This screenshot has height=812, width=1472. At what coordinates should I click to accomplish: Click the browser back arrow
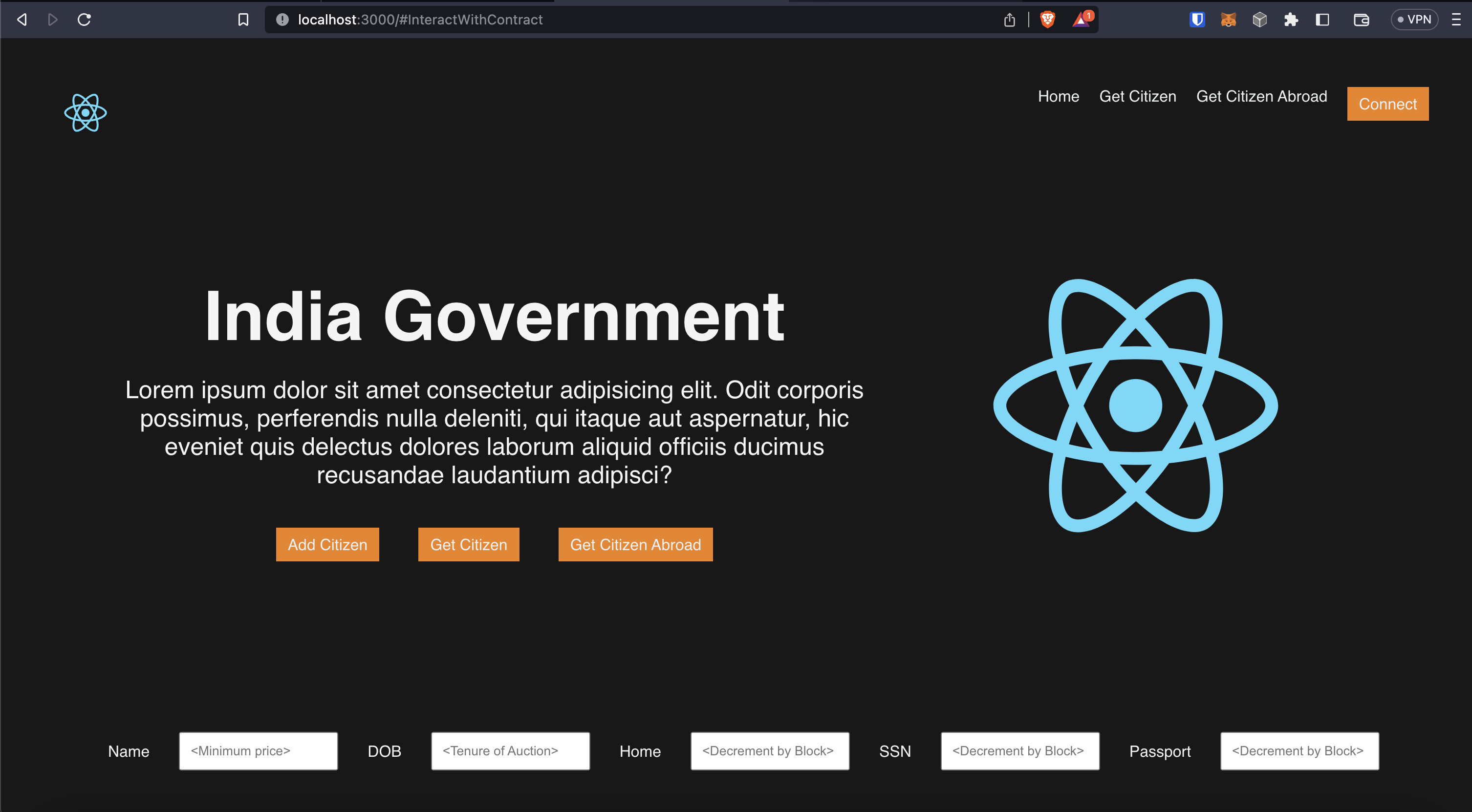22,20
